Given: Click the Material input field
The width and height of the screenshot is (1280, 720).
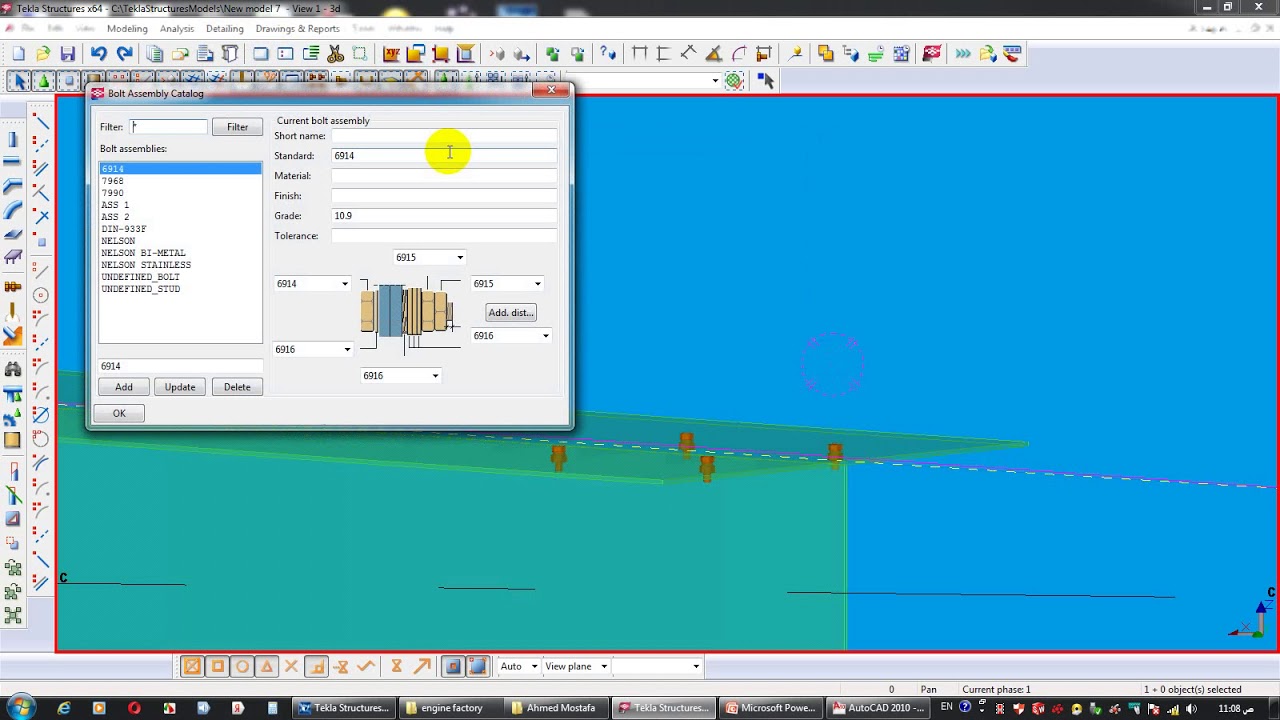Looking at the screenshot, I should click(444, 176).
